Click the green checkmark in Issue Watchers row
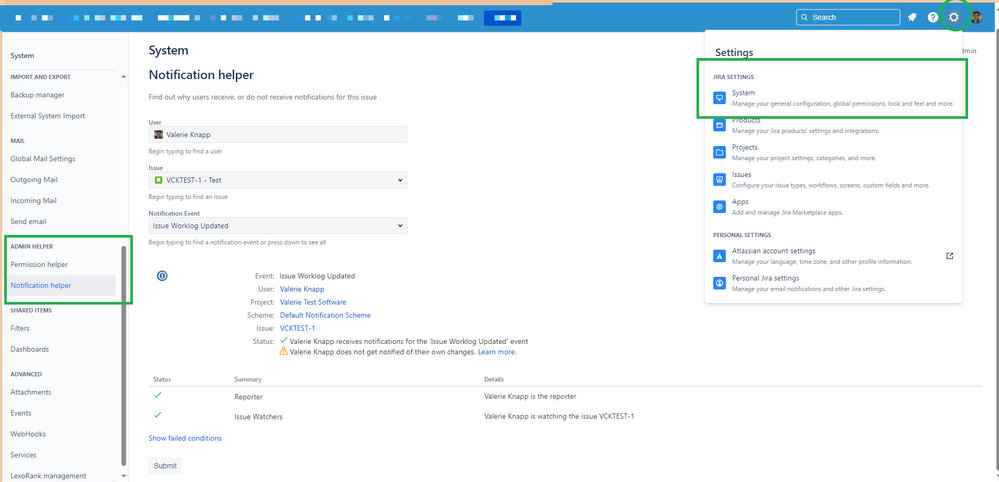 [x=158, y=415]
